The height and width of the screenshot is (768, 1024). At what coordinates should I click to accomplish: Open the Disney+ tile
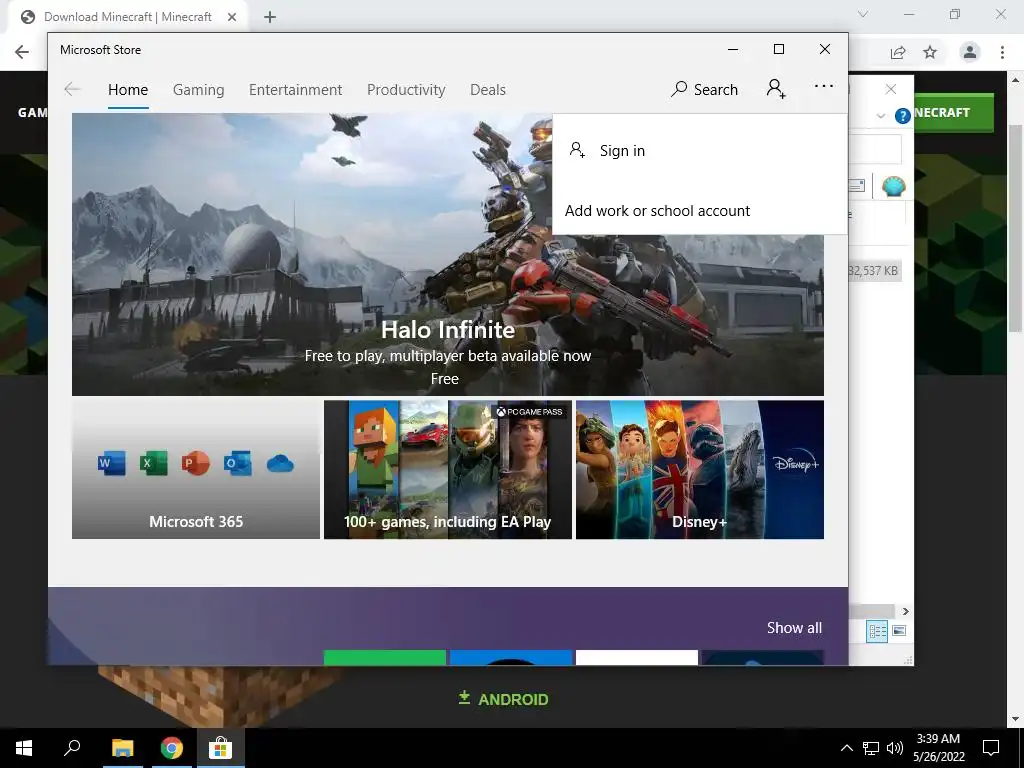699,470
